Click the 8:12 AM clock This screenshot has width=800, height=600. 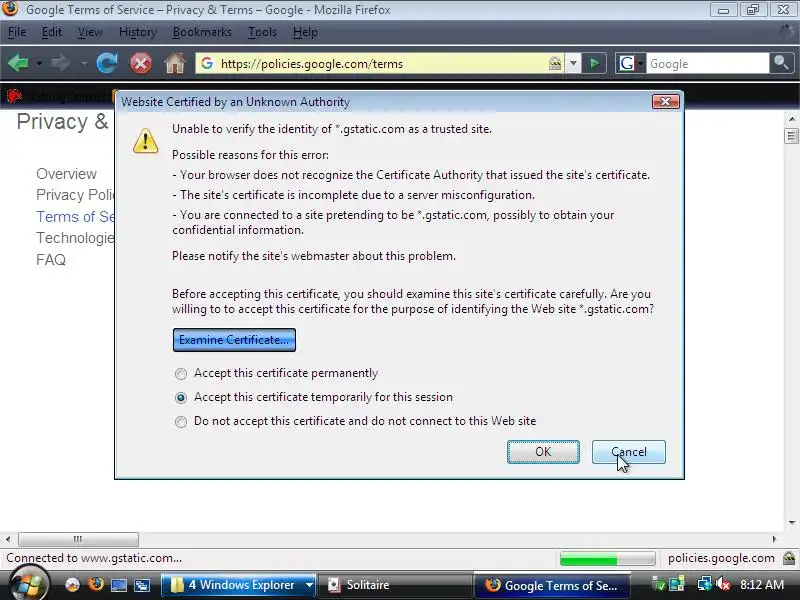762,584
